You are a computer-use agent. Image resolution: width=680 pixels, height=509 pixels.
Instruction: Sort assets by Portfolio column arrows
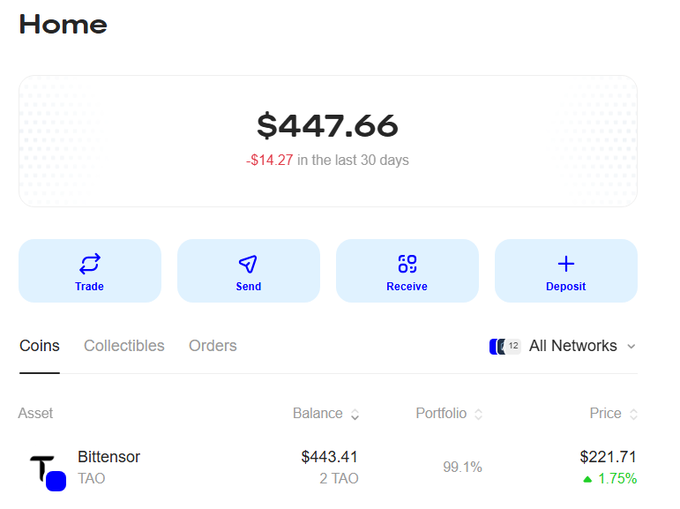coord(478,414)
